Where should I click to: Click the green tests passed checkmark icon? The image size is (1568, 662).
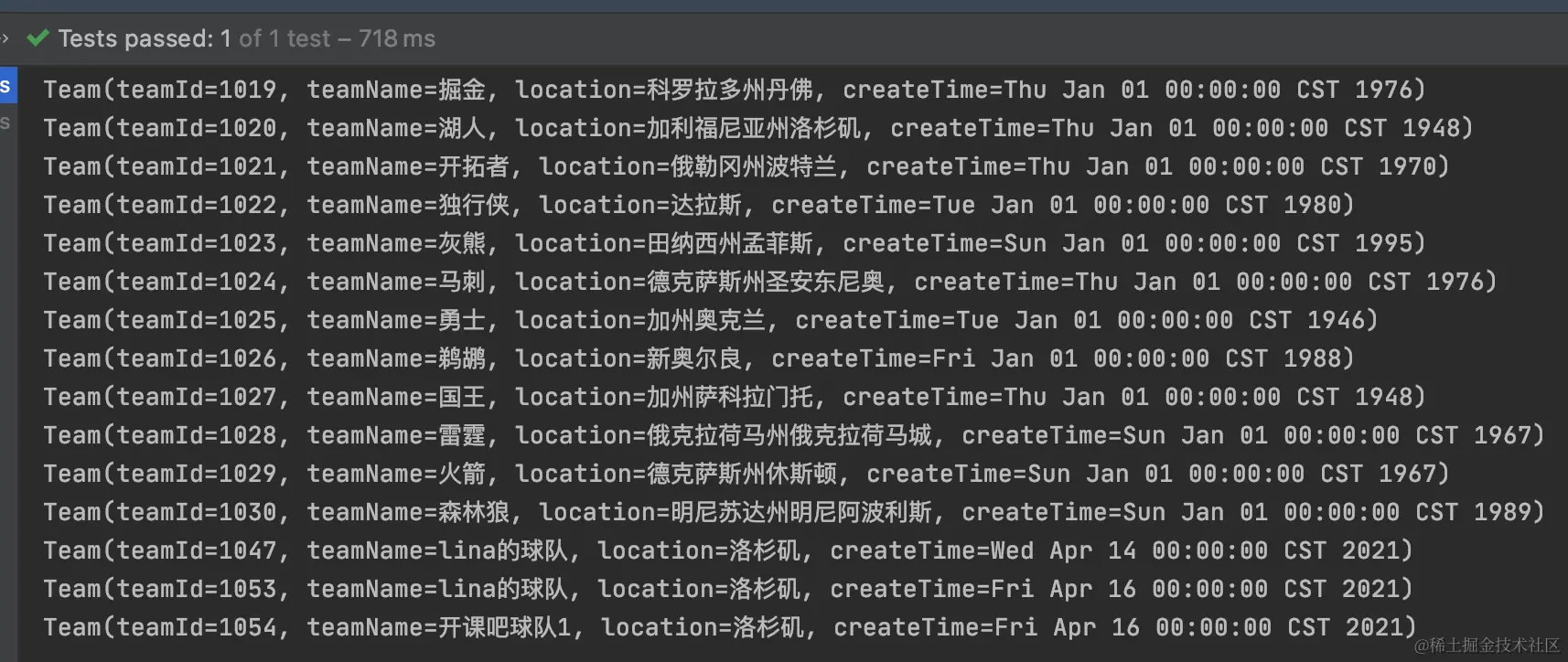point(38,38)
